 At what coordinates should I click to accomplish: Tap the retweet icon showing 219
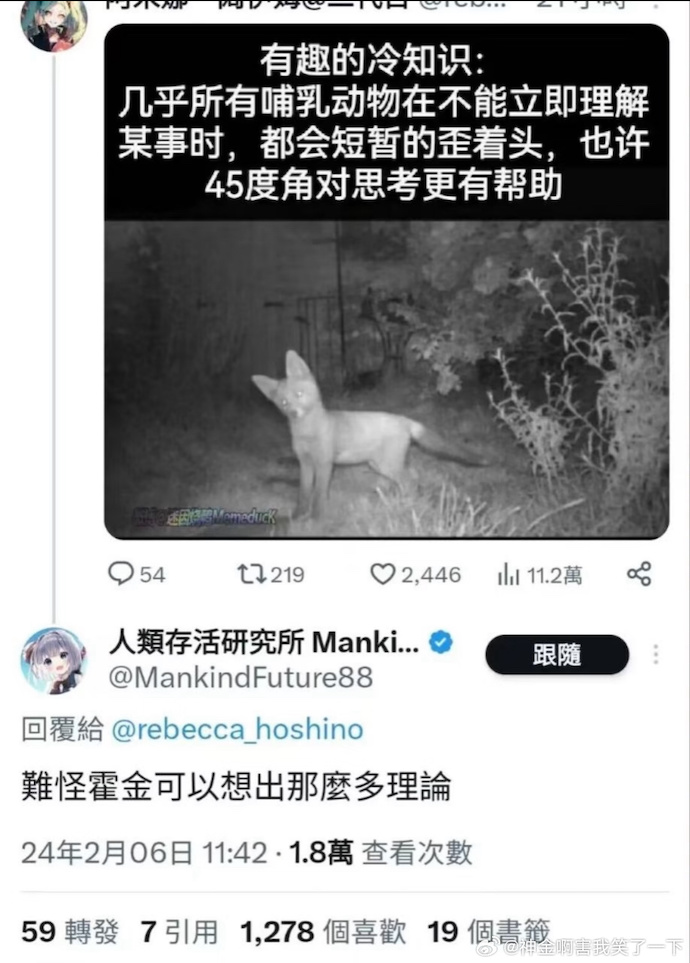[x=252, y=574]
